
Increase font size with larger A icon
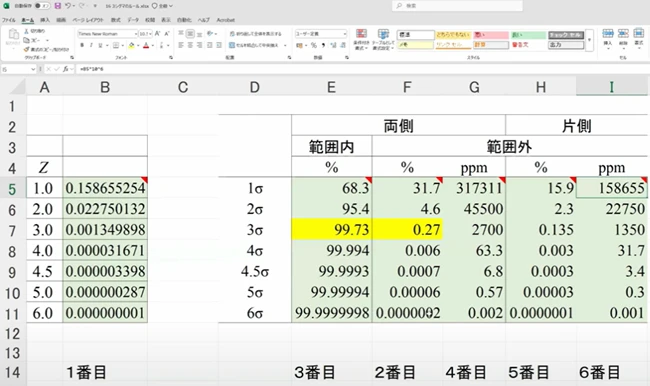pyautogui.click(x=158, y=34)
